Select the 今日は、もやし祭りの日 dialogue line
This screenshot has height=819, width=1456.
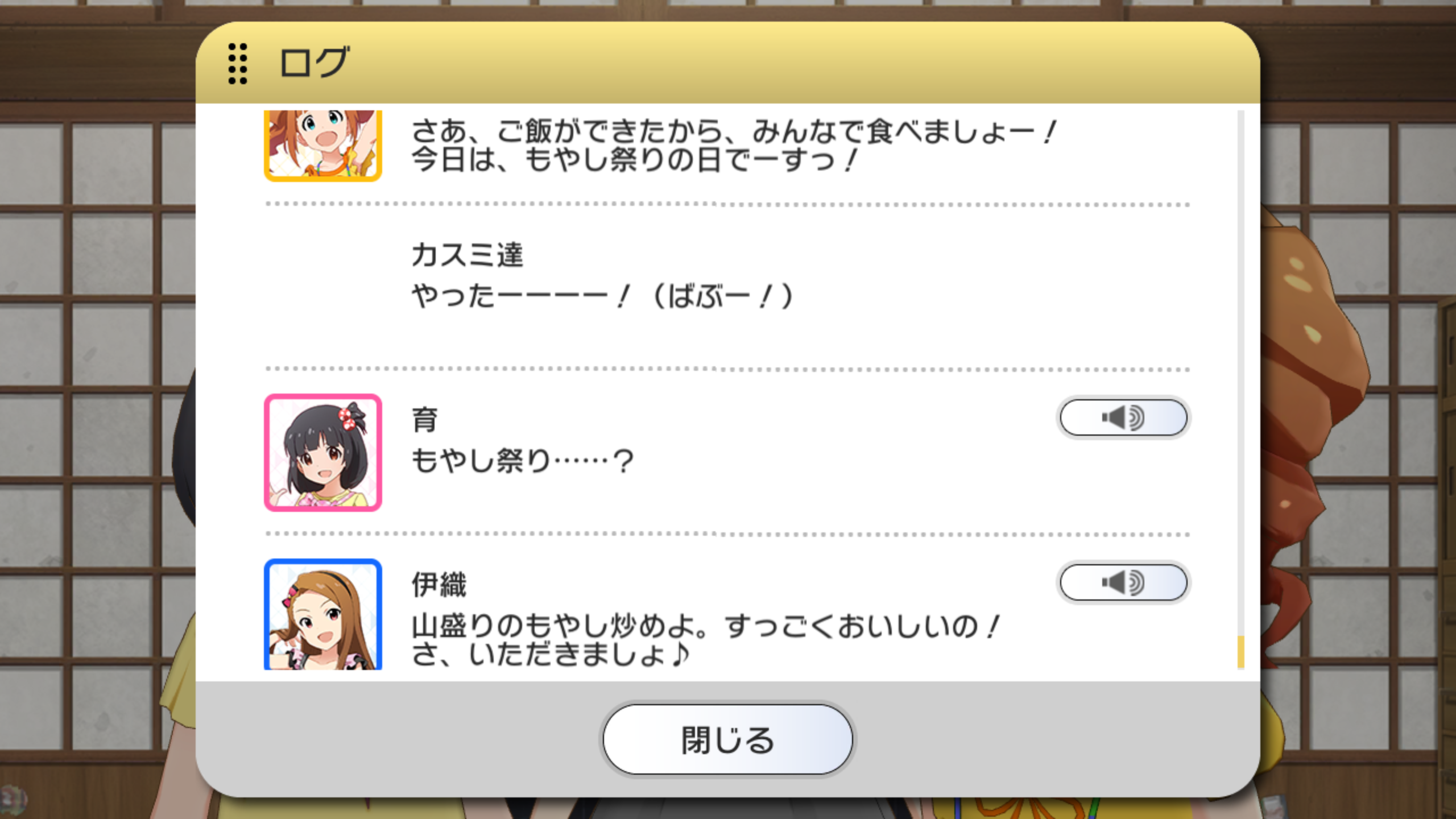634,160
